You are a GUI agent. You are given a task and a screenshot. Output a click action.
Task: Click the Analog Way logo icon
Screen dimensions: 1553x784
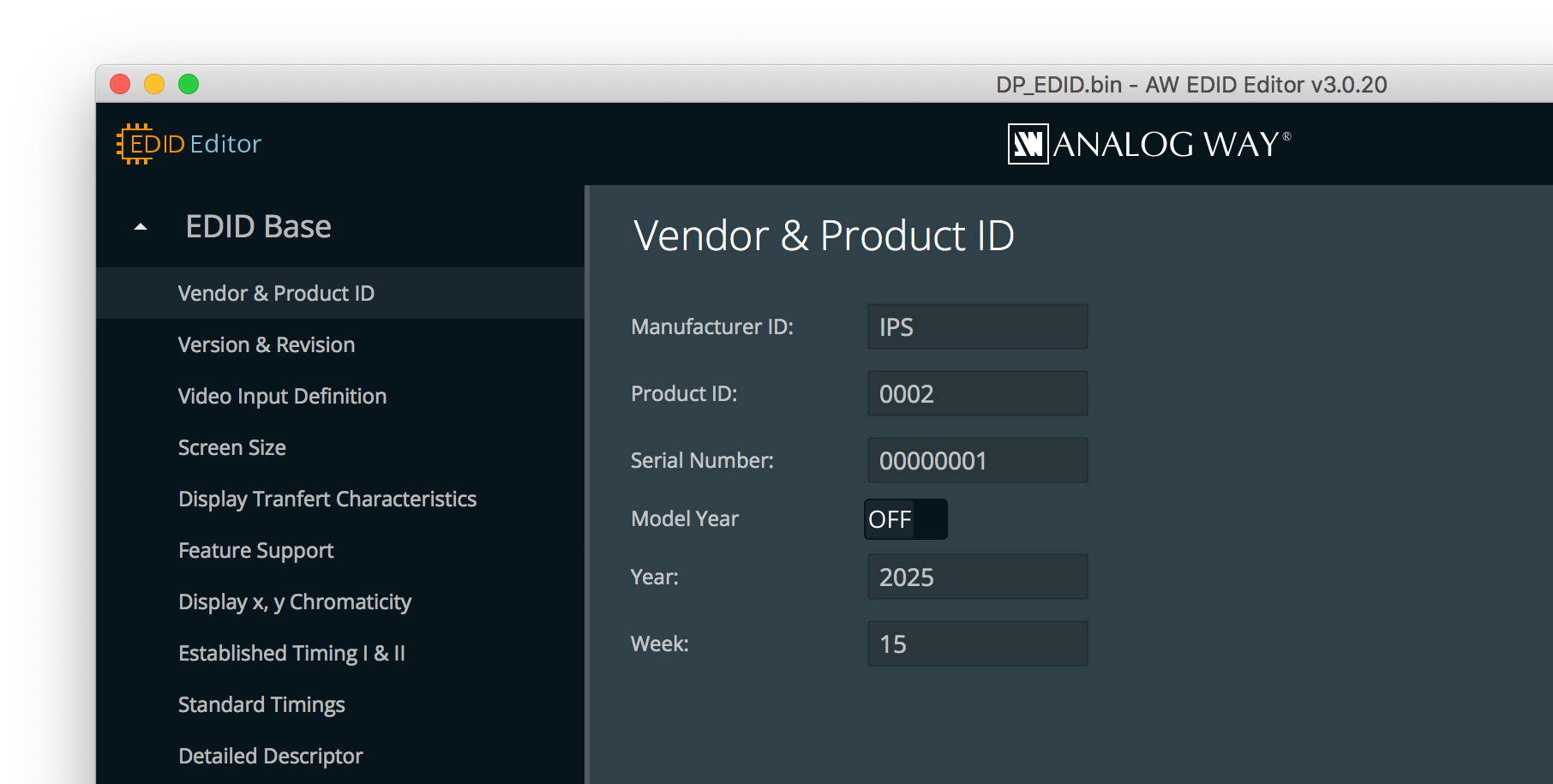pyautogui.click(x=1028, y=144)
